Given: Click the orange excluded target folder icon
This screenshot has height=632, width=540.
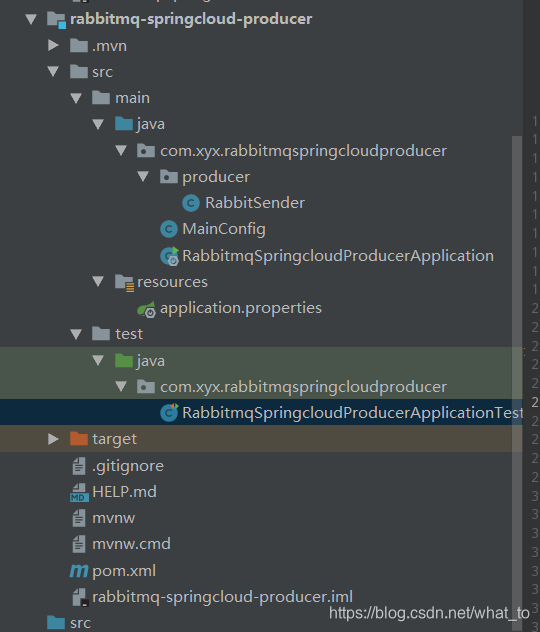Looking at the screenshot, I should pyautogui.click(x=79, y=439).
